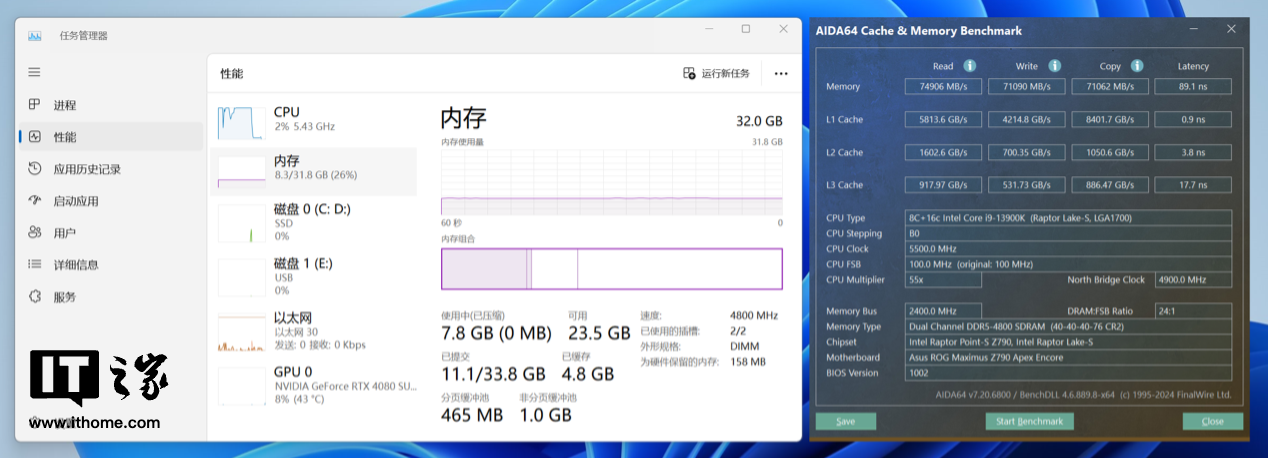Open the three-dot more options menu

tap(781, 73)
